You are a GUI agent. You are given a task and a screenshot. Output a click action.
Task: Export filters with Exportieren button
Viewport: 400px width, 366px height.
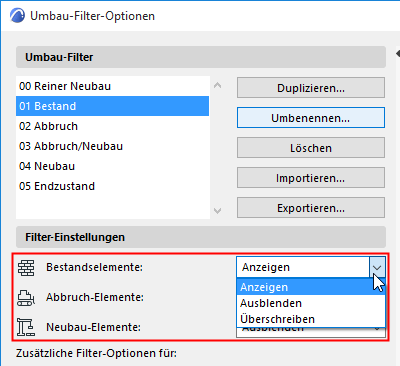click(311, 208)
